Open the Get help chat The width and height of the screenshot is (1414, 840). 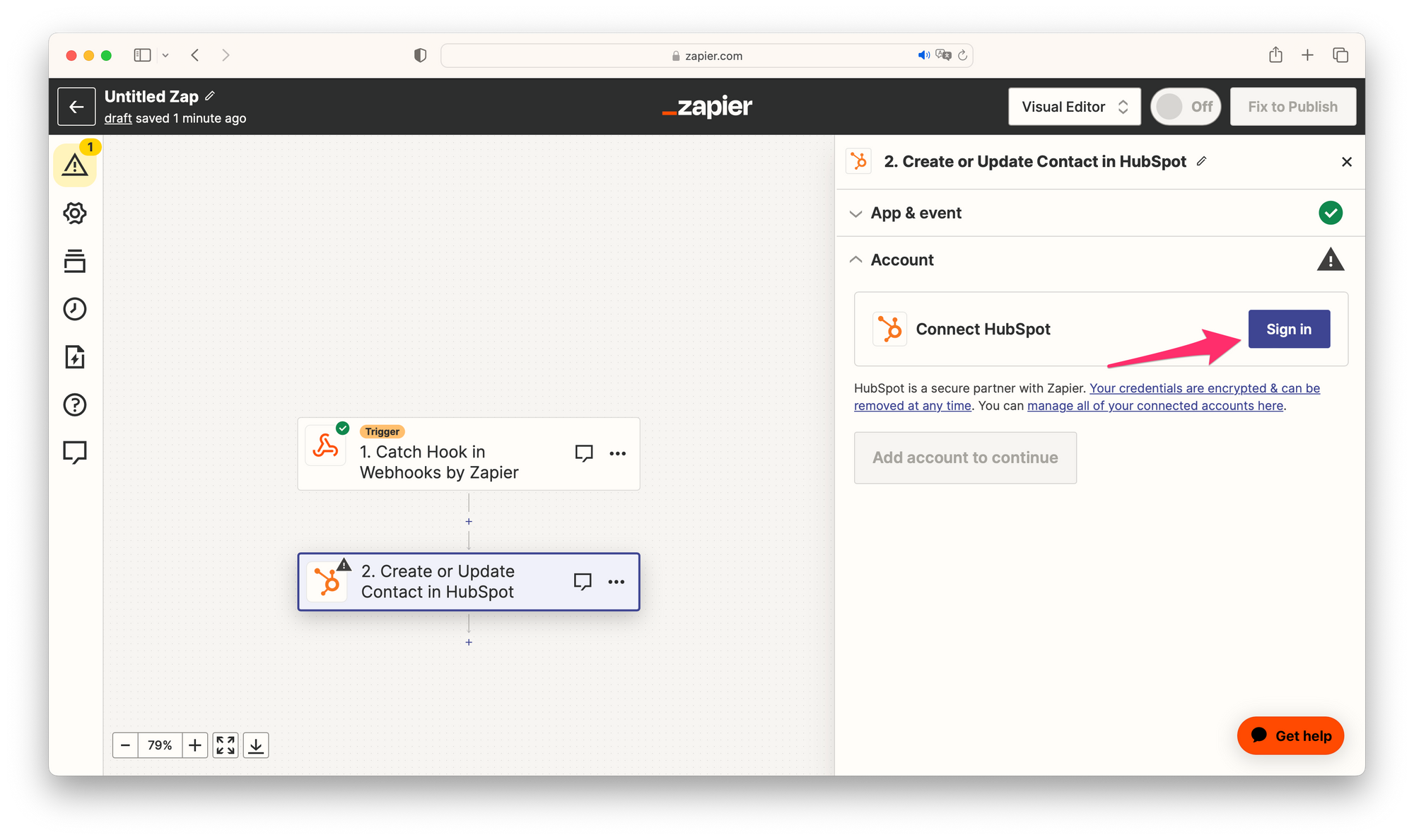1290,736
